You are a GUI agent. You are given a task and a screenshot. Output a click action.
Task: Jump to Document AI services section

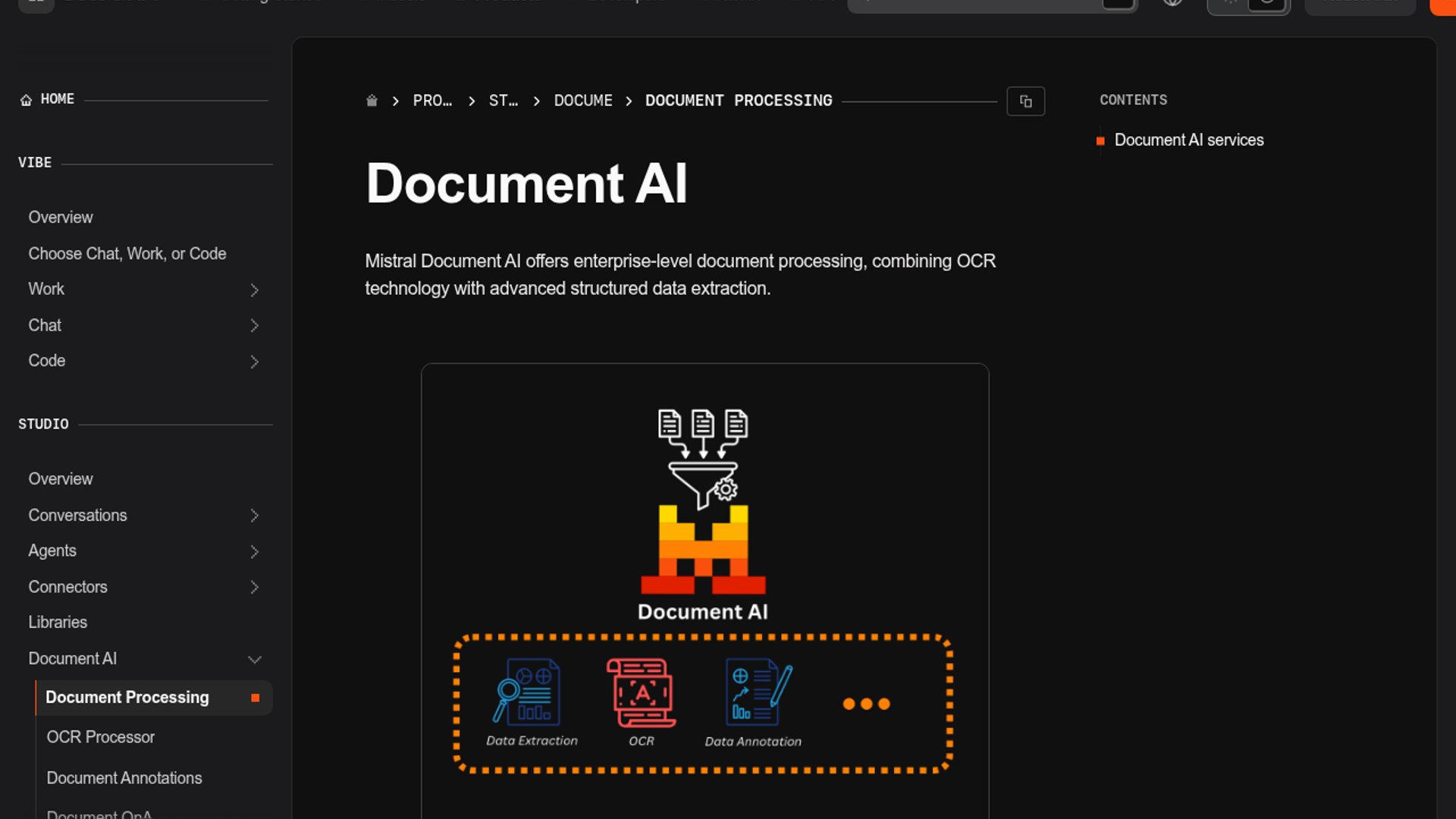click(1188, 140)
